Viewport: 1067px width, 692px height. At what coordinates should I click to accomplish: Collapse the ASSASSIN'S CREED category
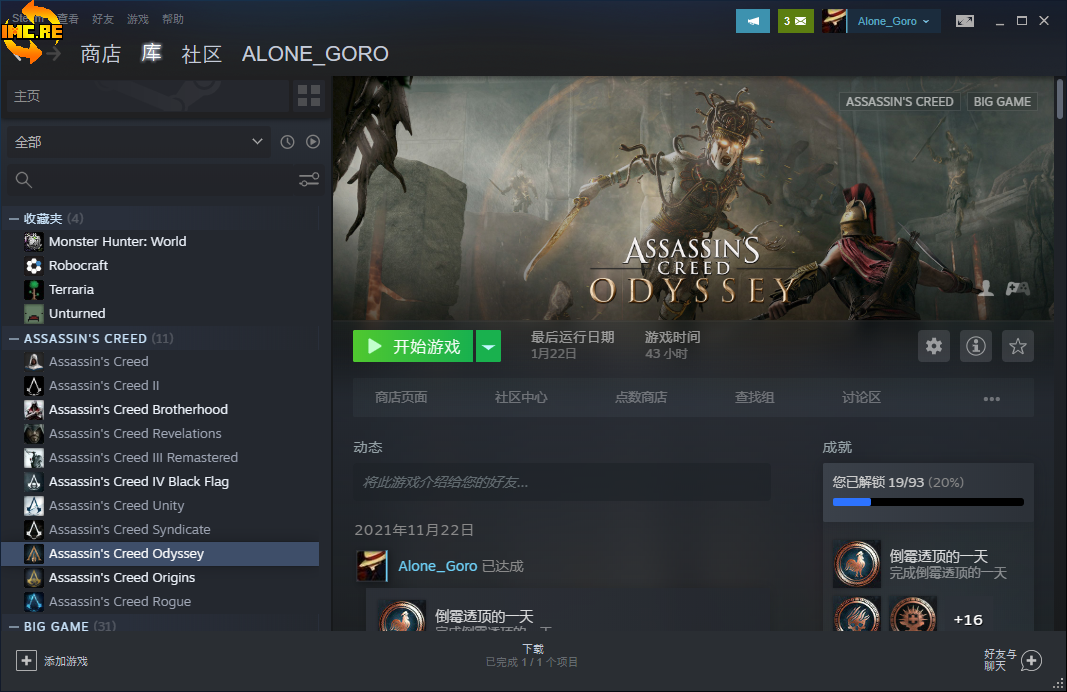click(14, 338)
